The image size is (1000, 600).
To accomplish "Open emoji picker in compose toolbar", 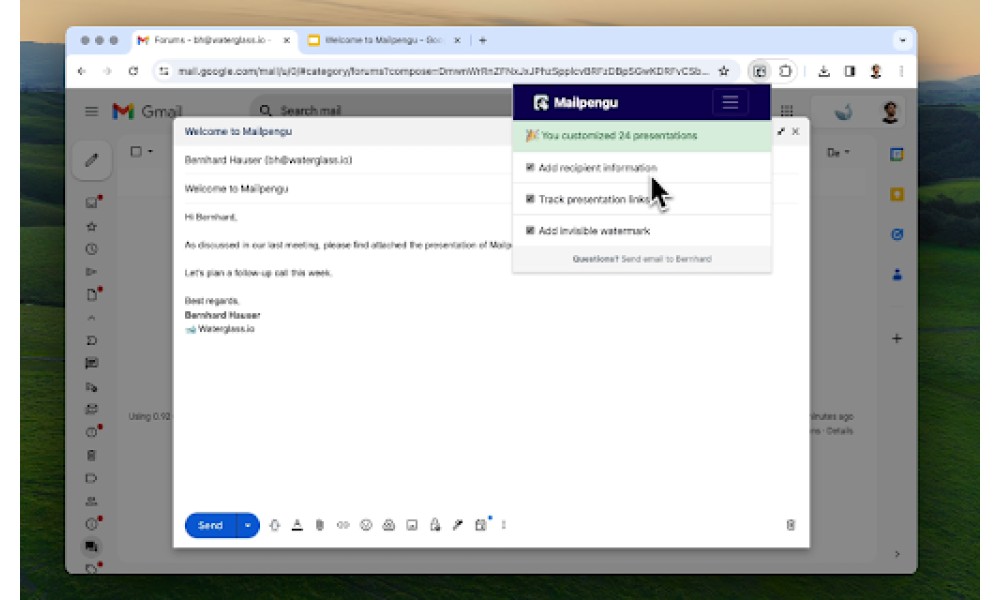I will [366, 525].
